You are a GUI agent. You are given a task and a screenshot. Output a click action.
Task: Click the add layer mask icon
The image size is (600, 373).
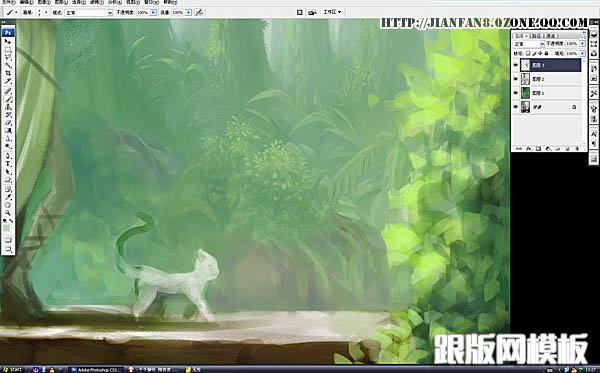click(x=538, y=148)
